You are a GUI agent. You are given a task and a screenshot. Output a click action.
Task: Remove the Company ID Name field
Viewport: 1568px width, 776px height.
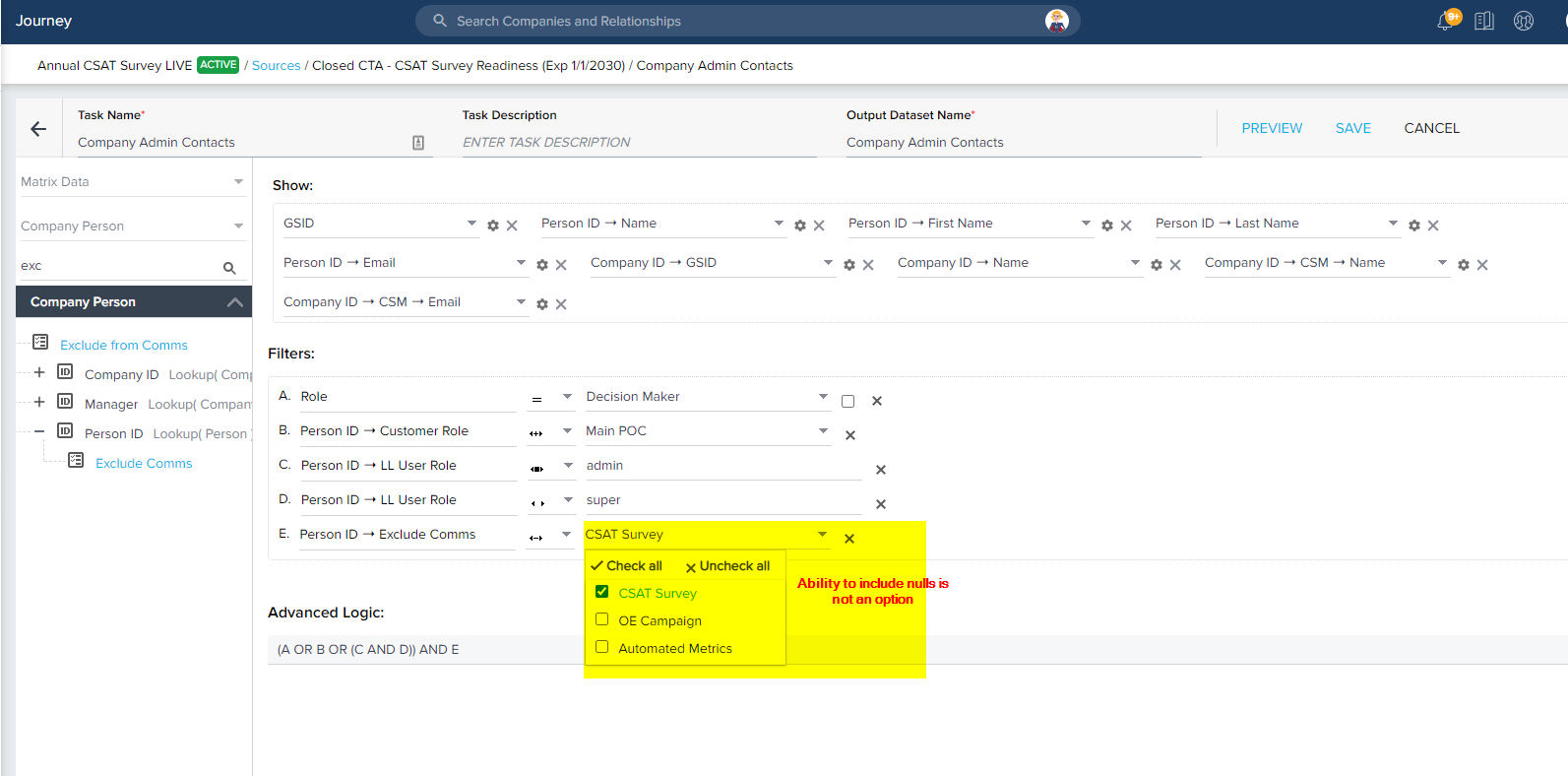click(x=1175, y=265)
